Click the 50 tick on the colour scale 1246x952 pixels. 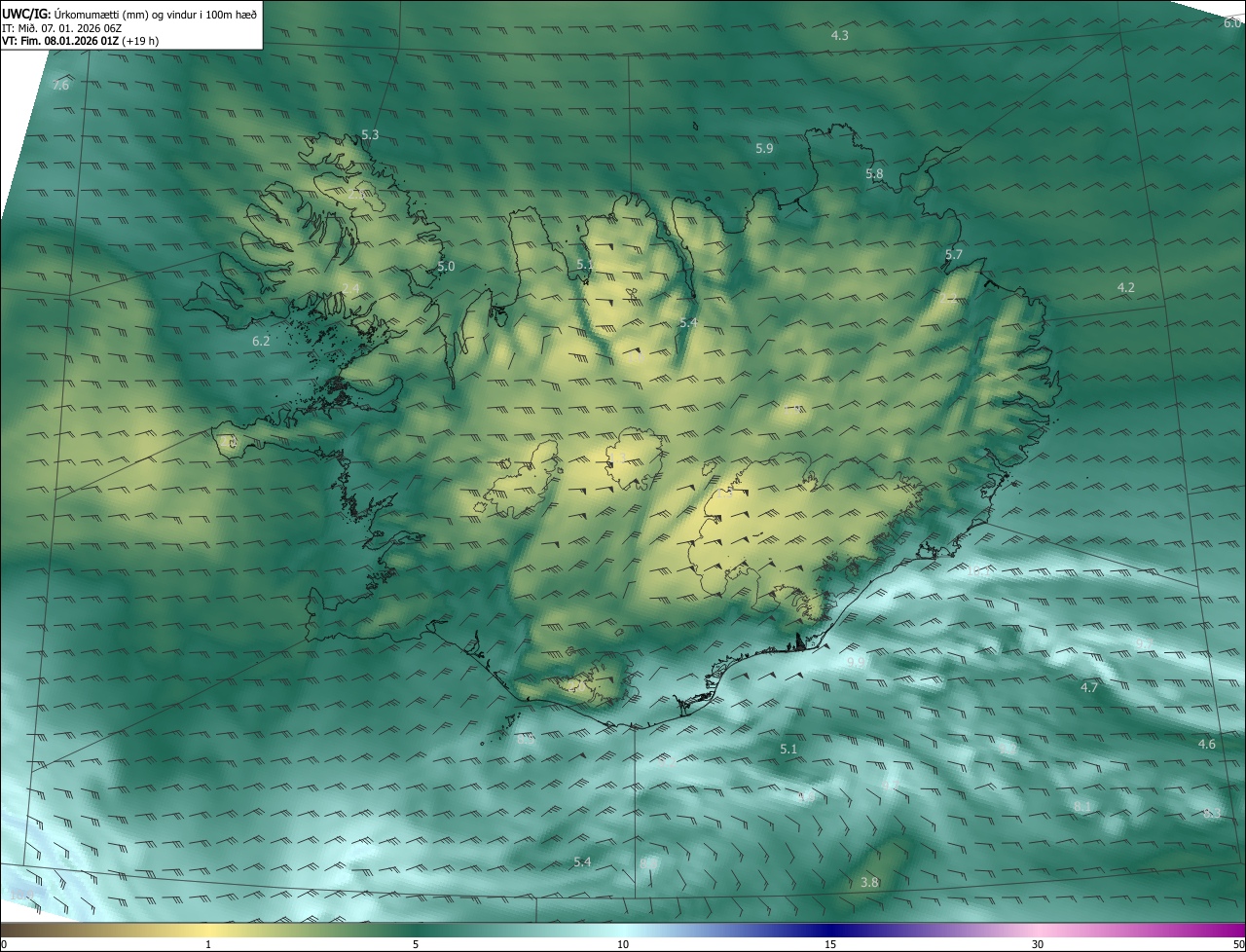click(x=1238, y=944)
